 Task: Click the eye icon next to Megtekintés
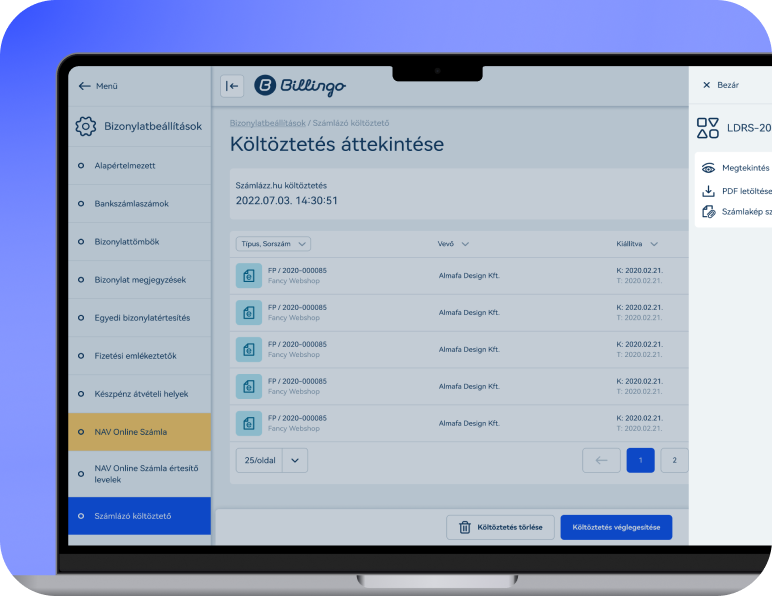click(708, 168)
